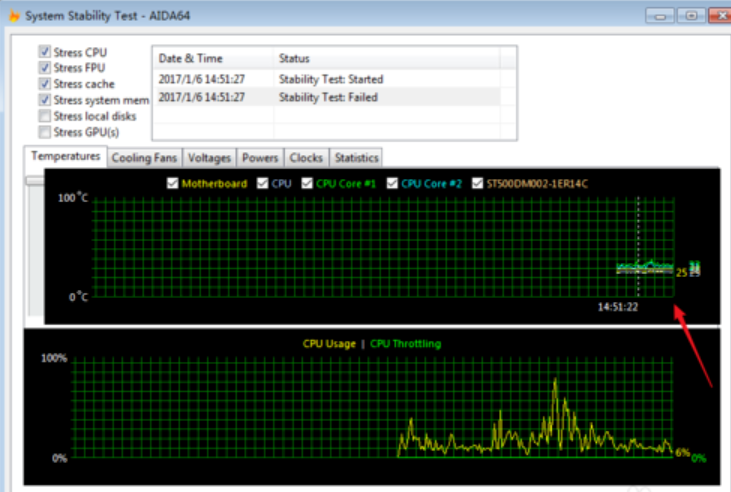The image size is (731, 492).
Task: Enable Stress local disks
Action: [x=44, y=116]
